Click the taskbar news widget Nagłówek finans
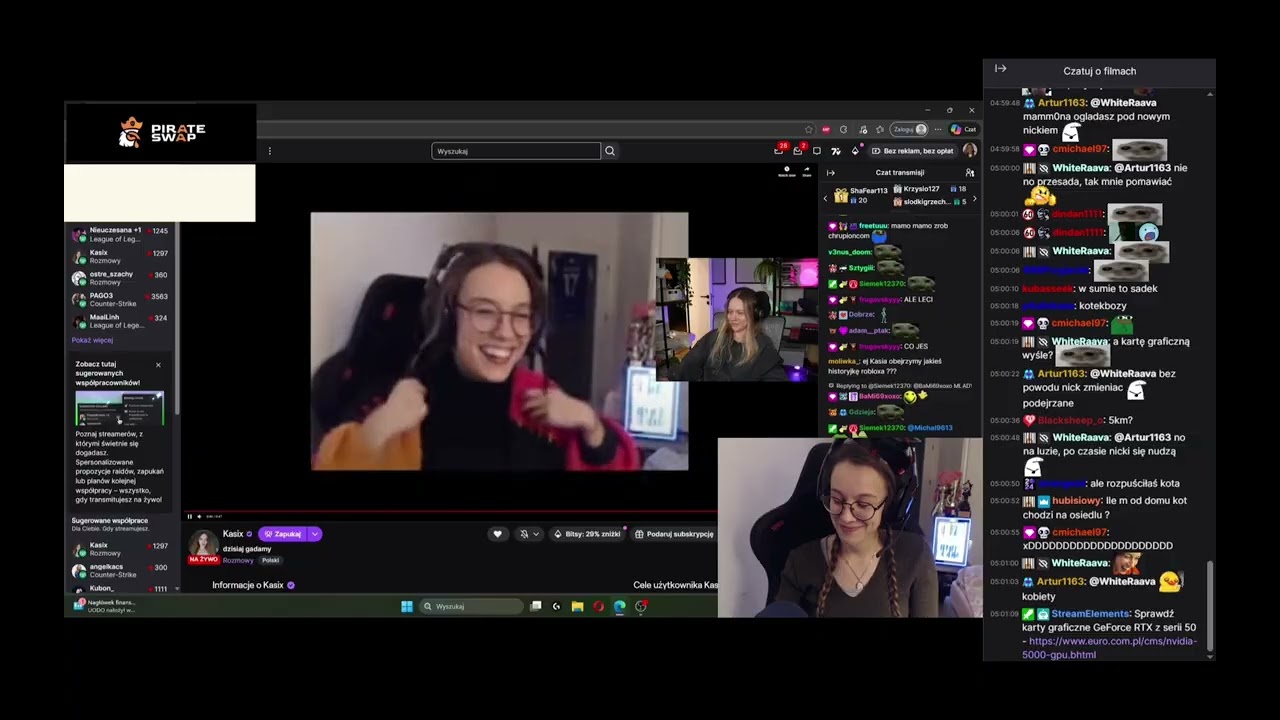Image resolution: width=1280 pixels, height=720 pixels. pos(104,606)
